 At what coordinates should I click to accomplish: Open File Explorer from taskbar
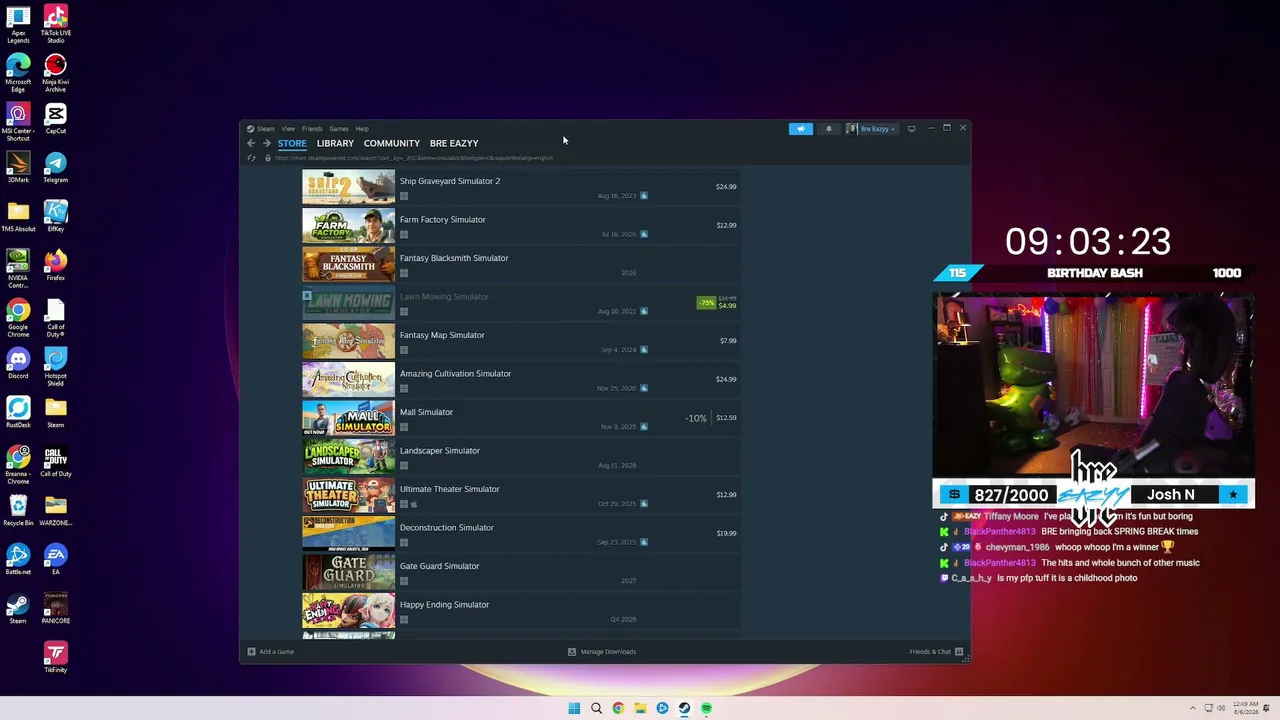(640, 708)
